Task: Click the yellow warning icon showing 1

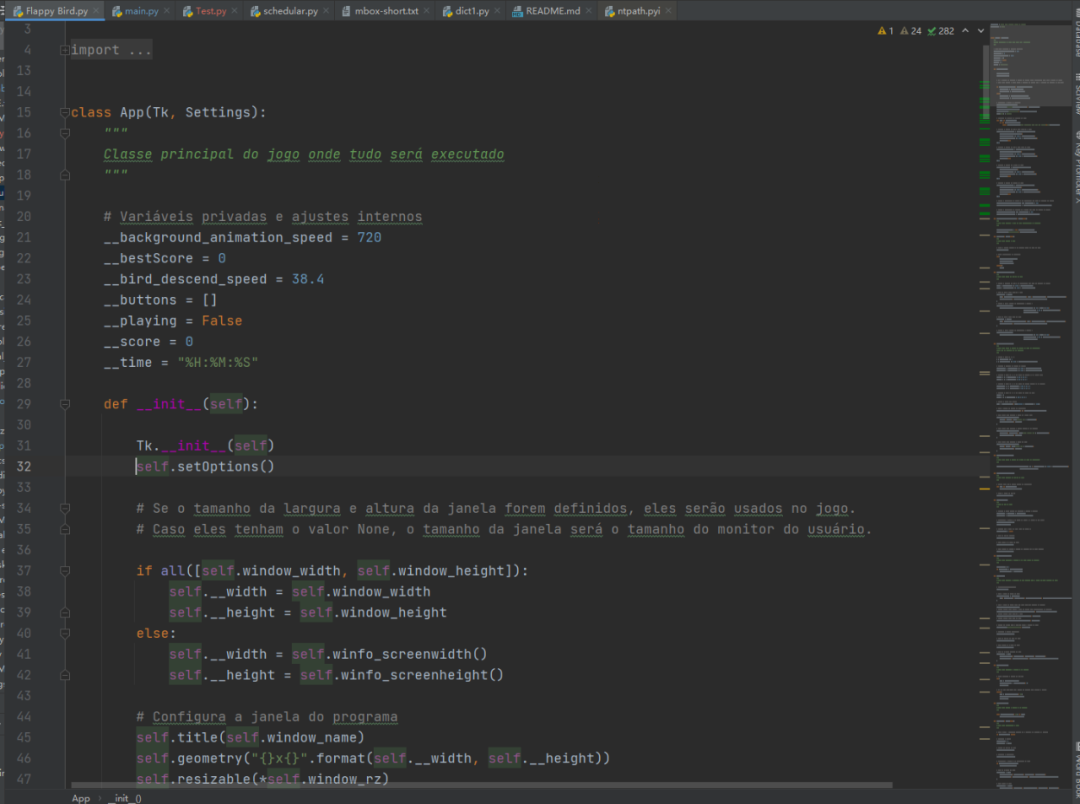Action: tap(885, 31)
